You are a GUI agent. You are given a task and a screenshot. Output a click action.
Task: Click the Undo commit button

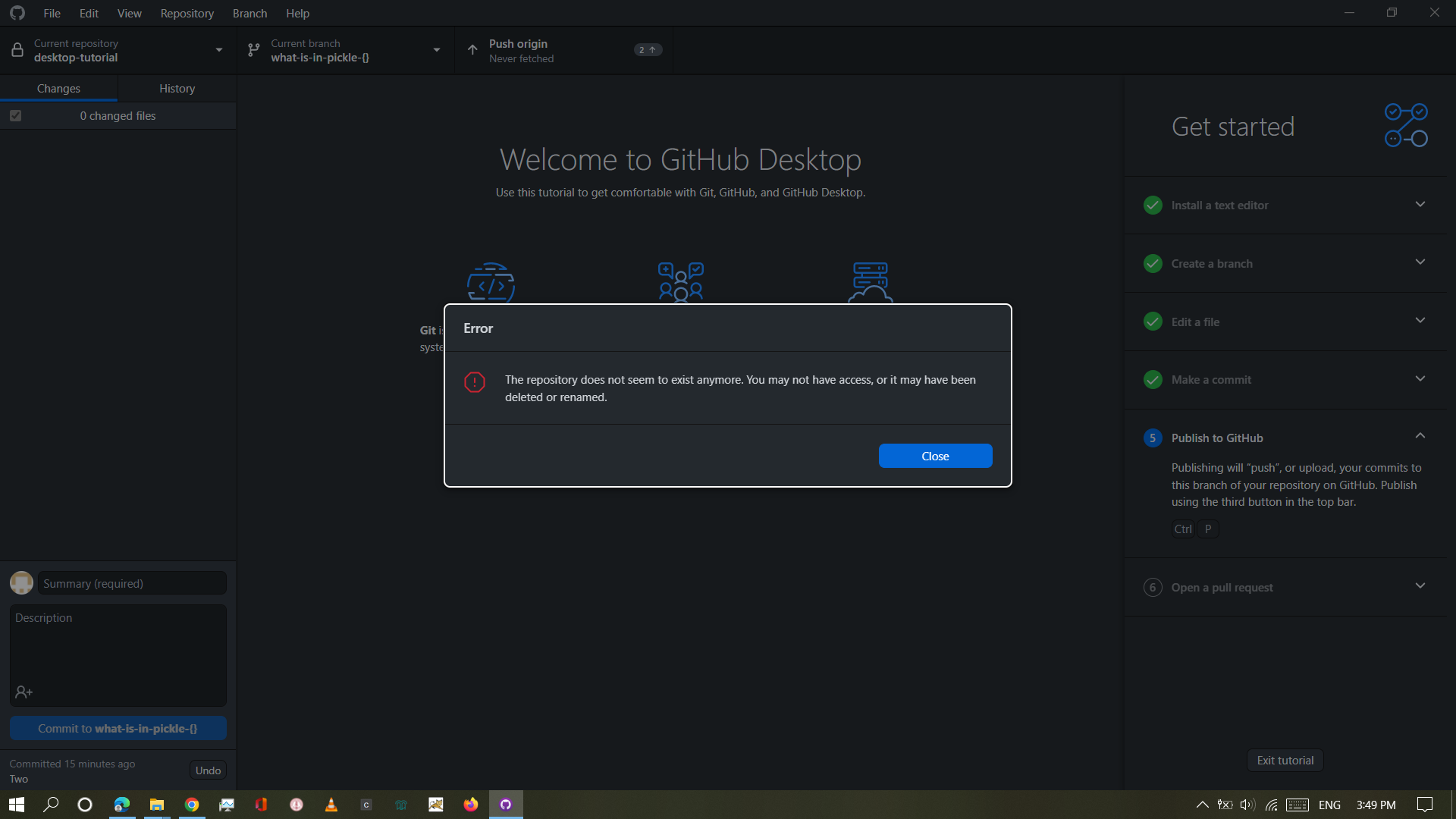(x=208, y=770)
